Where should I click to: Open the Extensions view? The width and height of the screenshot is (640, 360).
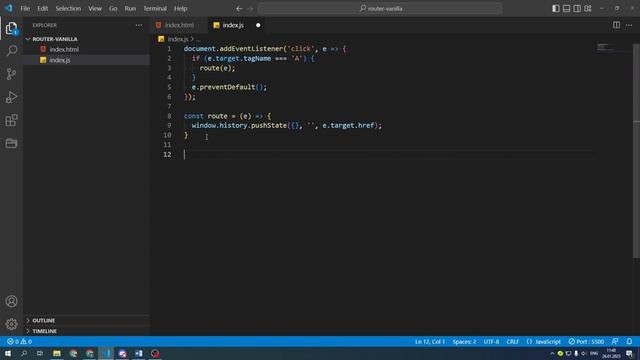pos(11,120)
